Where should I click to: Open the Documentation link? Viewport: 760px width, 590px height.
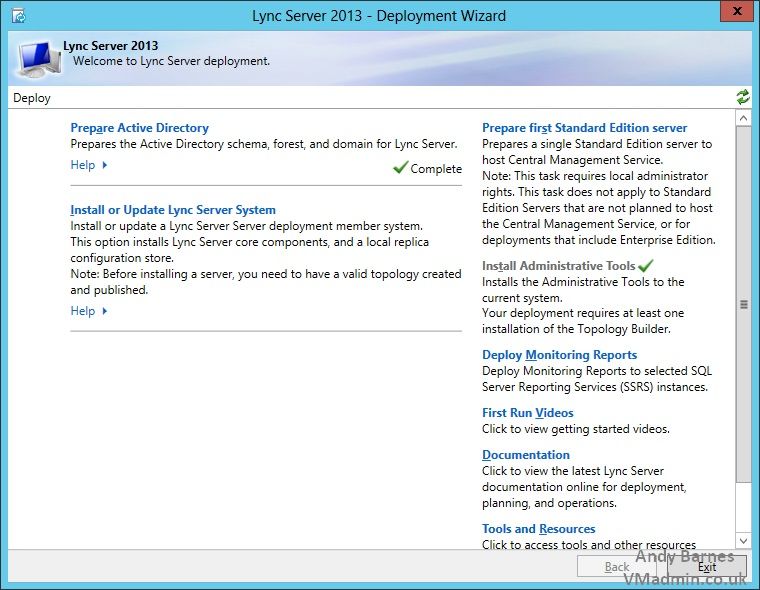(525, 455)
